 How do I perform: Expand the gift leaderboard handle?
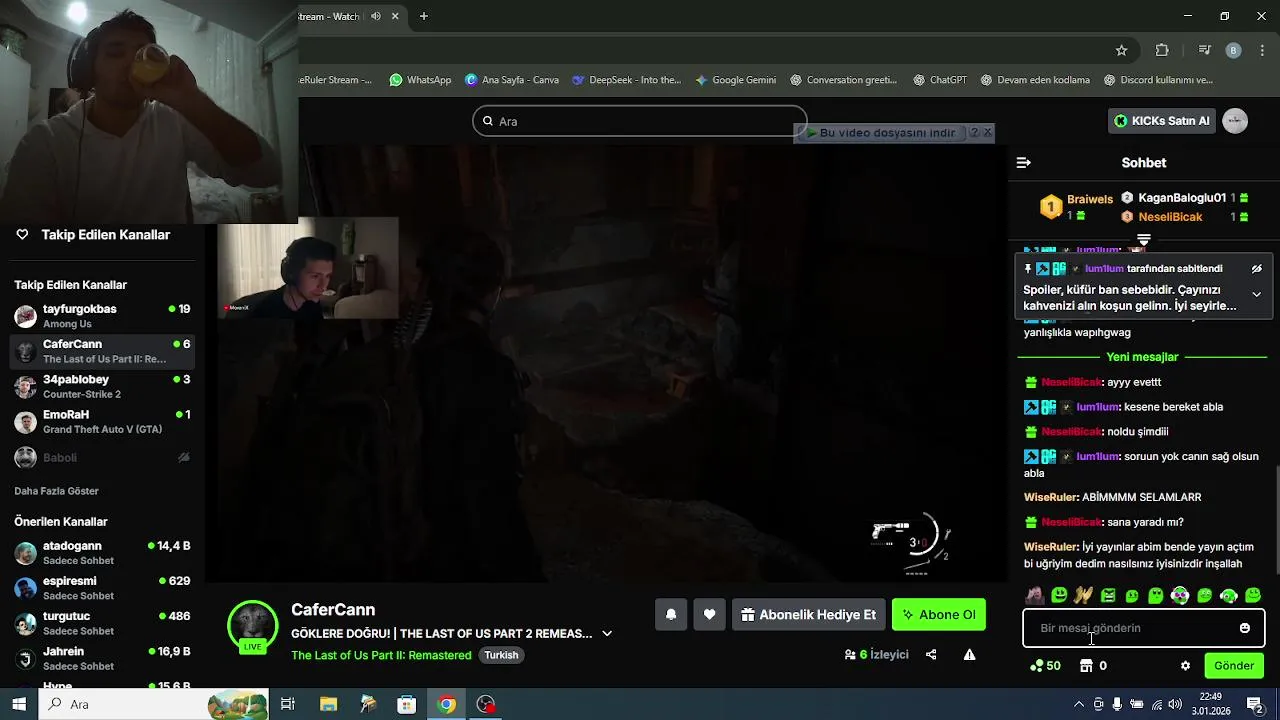pos(1144,239)
